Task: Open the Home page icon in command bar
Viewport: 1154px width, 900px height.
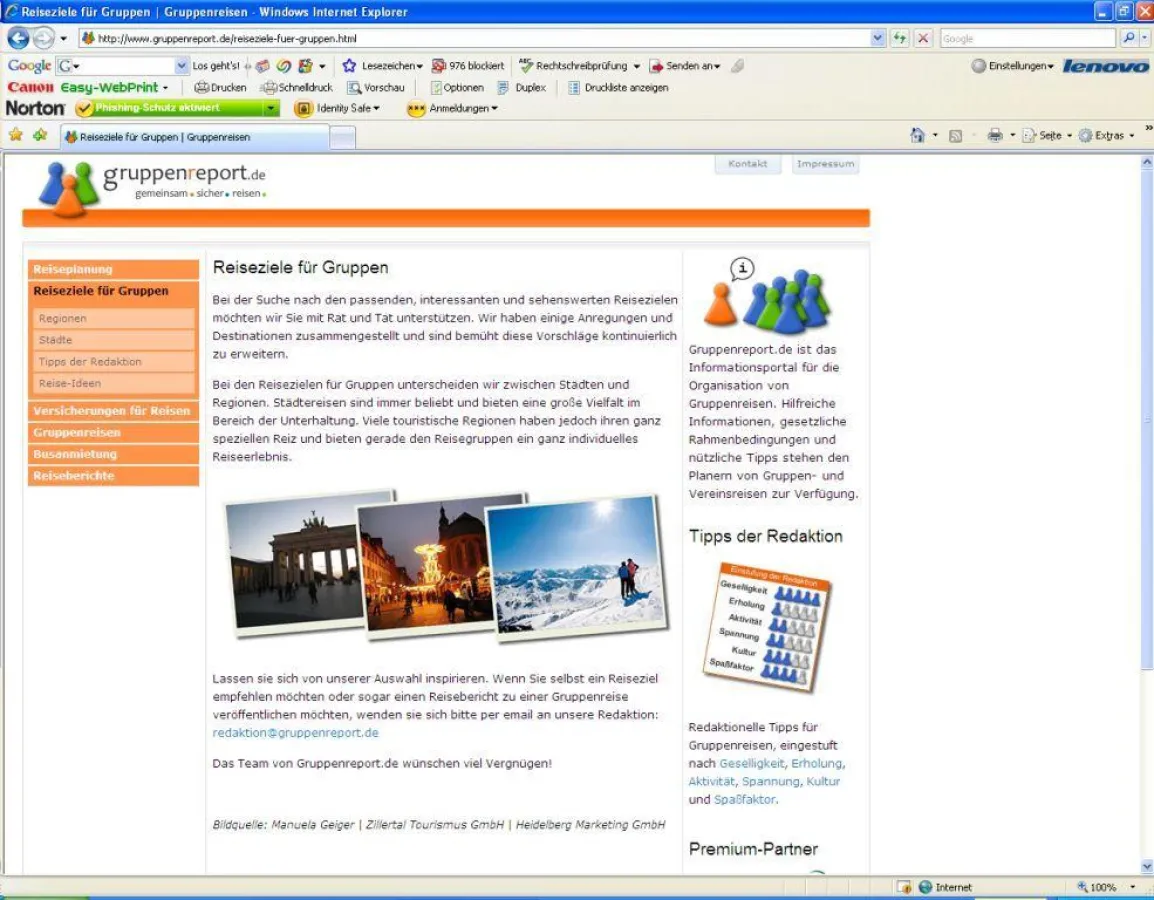Action: coord(917,136)
